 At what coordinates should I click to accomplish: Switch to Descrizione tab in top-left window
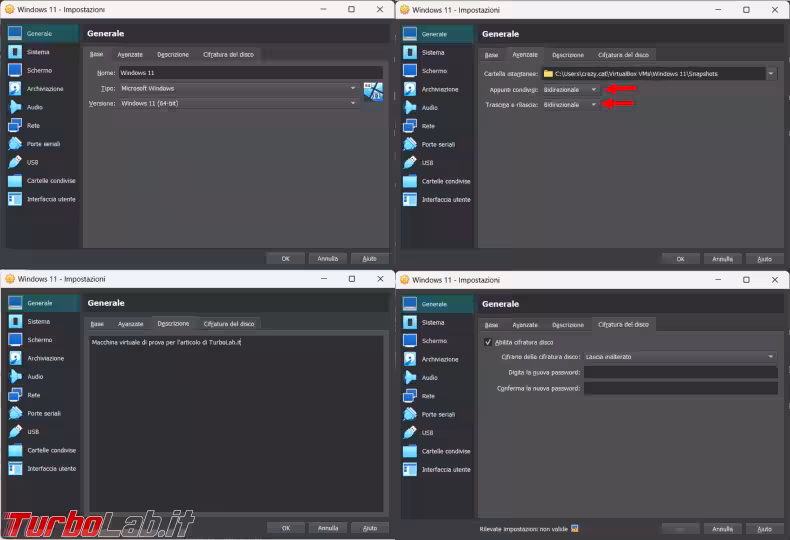tap(173, 54)
